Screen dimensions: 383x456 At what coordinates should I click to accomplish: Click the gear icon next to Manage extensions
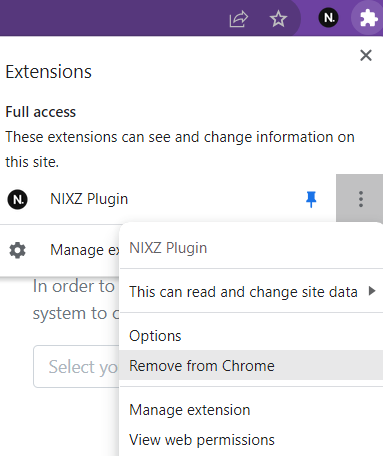point(17,250)
